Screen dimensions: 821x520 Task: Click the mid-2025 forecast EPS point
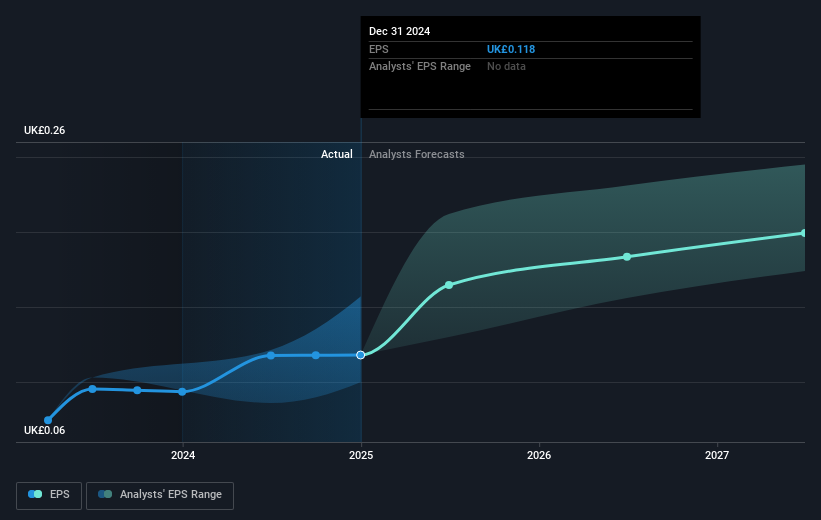(449, 285)
